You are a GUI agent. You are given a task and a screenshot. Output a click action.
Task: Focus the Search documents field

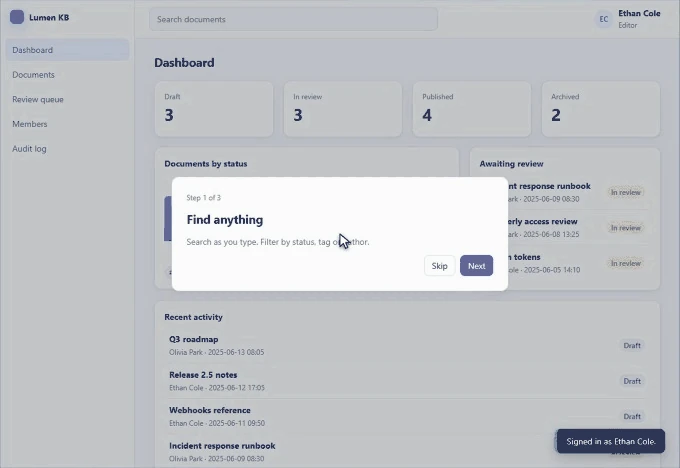click(293, 19)
